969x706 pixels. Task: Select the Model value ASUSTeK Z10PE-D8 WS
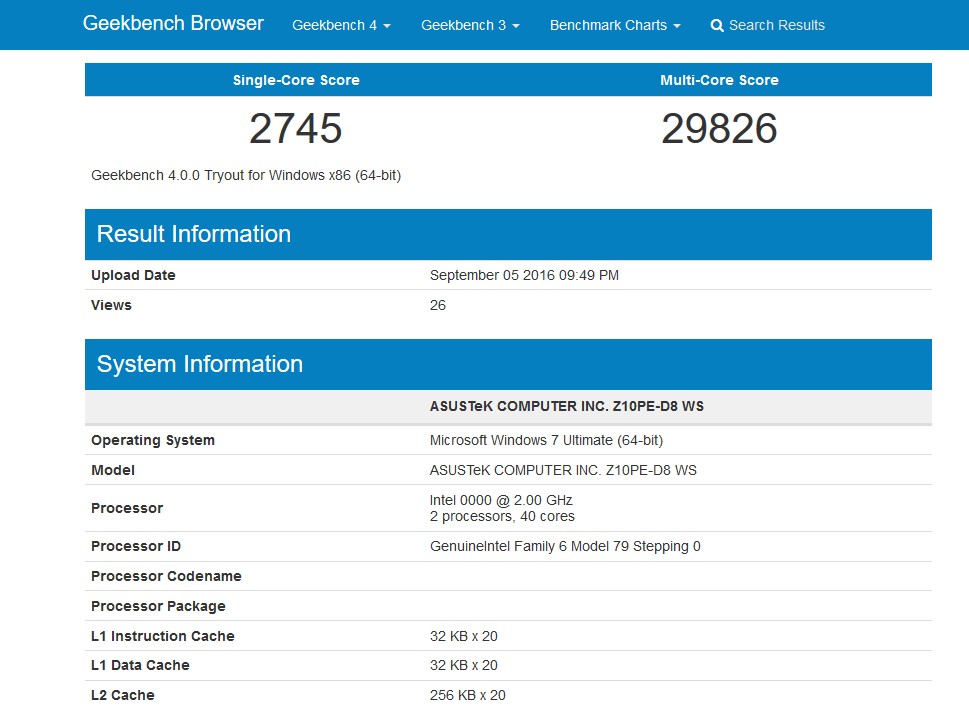click(563, 470)
